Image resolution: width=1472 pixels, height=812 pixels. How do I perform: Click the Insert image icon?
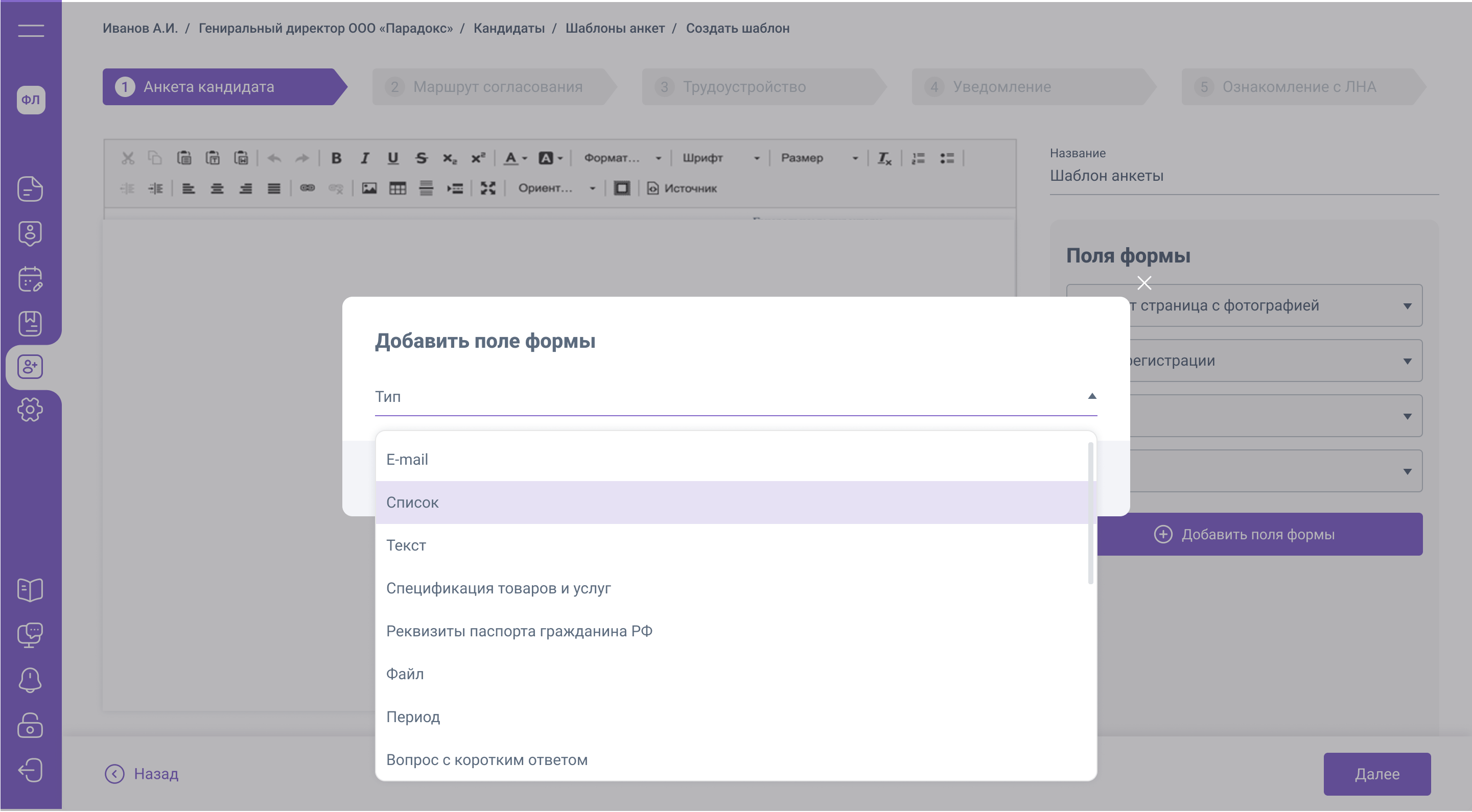tap(369, 188)
